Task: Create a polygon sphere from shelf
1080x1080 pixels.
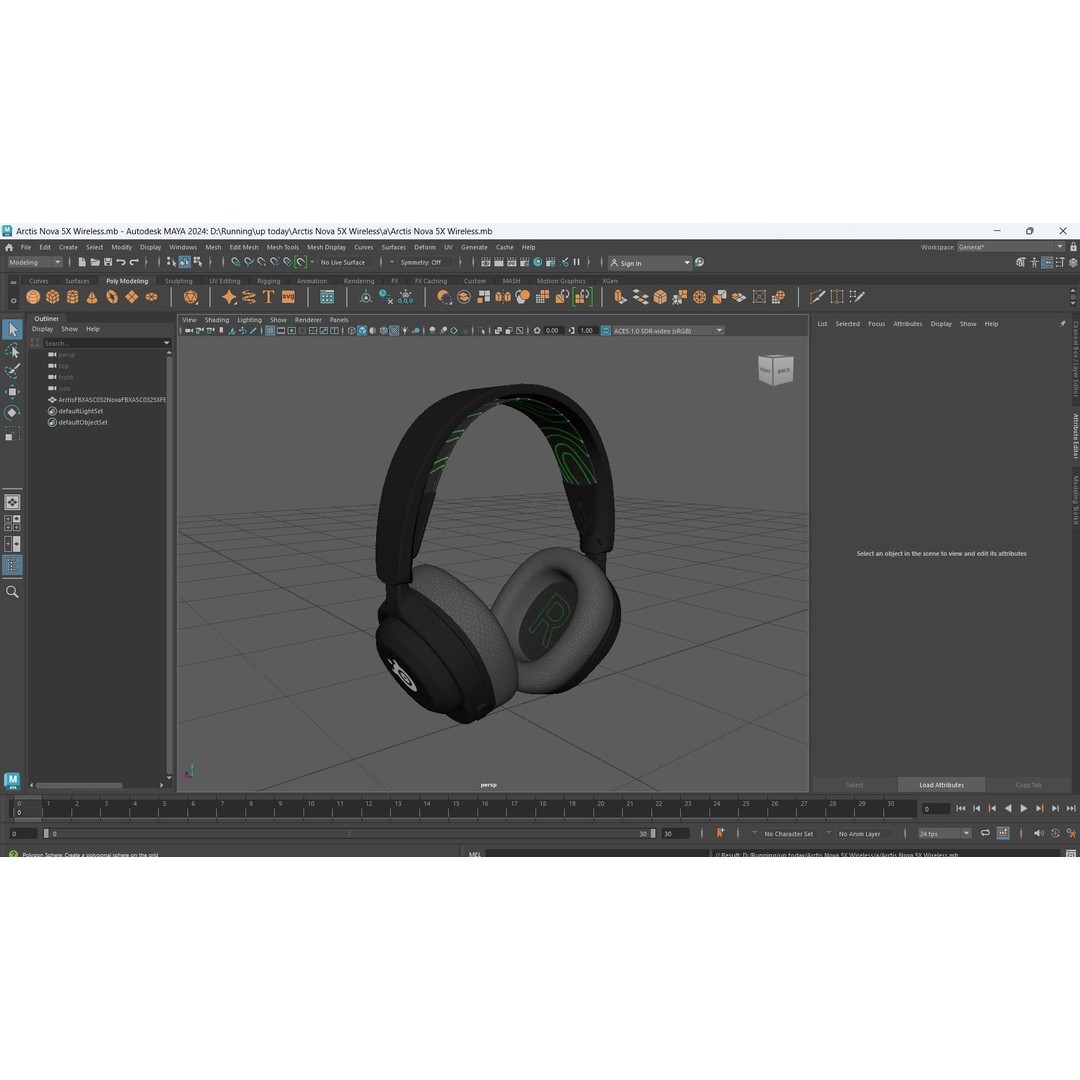Action: 33,297
